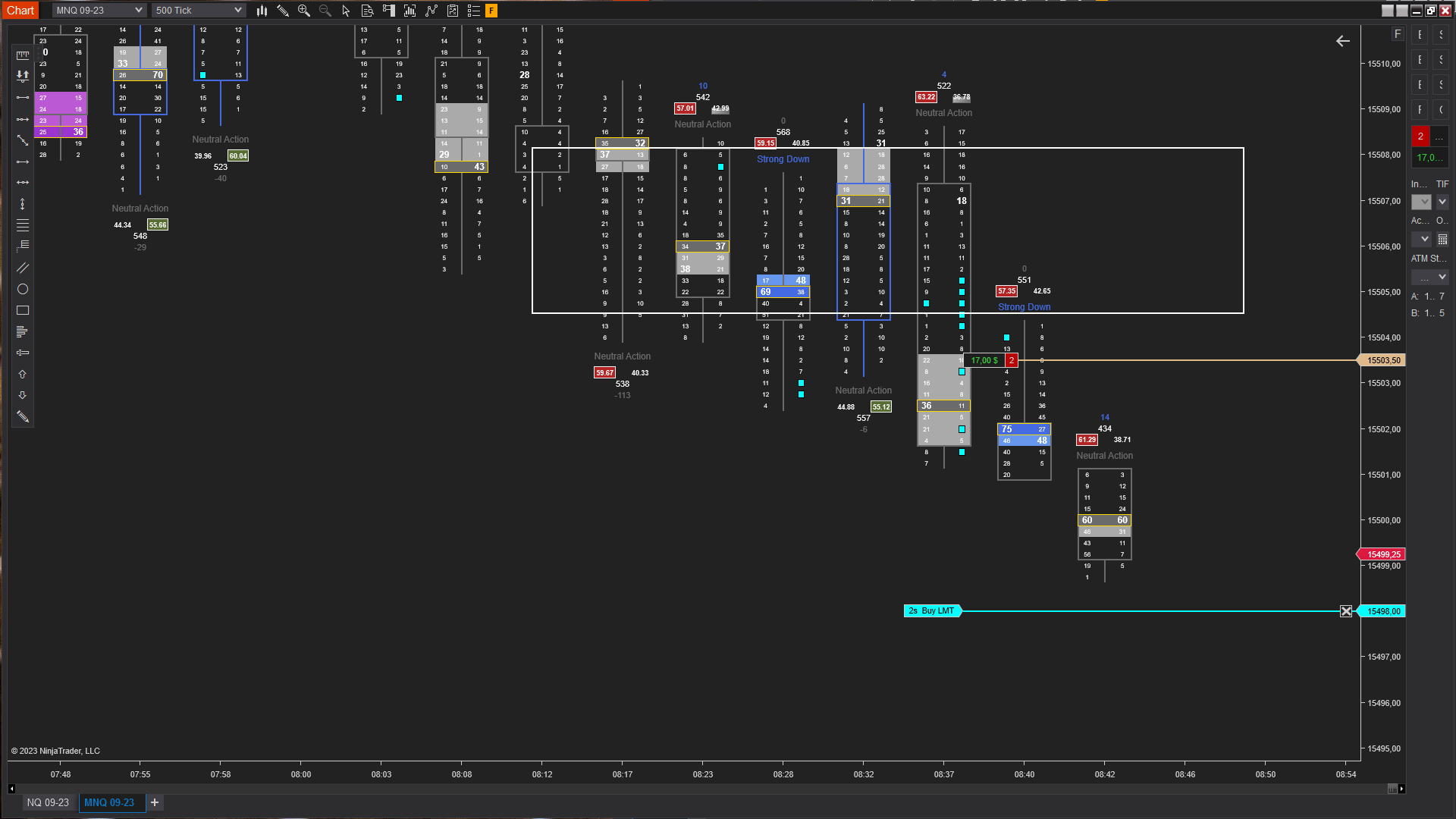Expand the ATM Strategy dropdown
Screen dimensions: 1456x819
1430,278
